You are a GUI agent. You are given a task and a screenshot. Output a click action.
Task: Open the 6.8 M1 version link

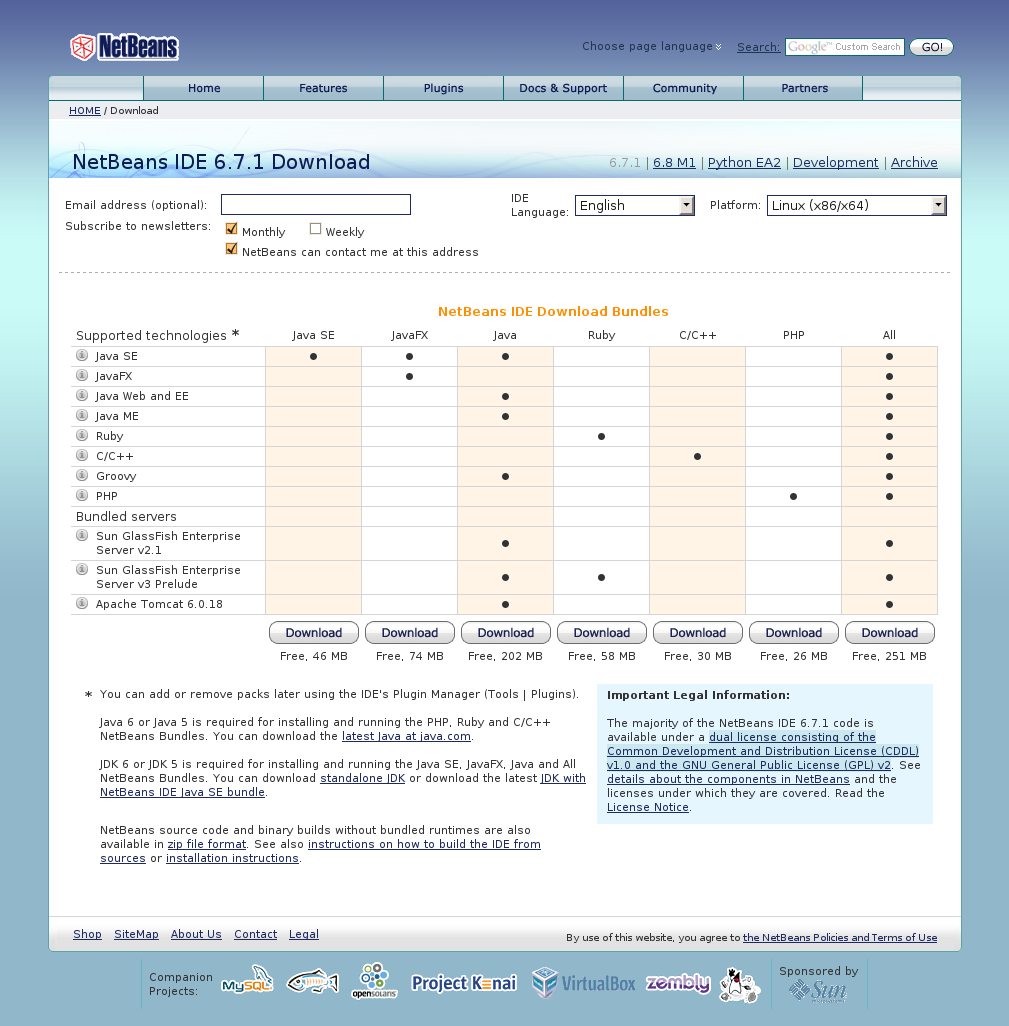pyautogui.click(x=674, y=162)
